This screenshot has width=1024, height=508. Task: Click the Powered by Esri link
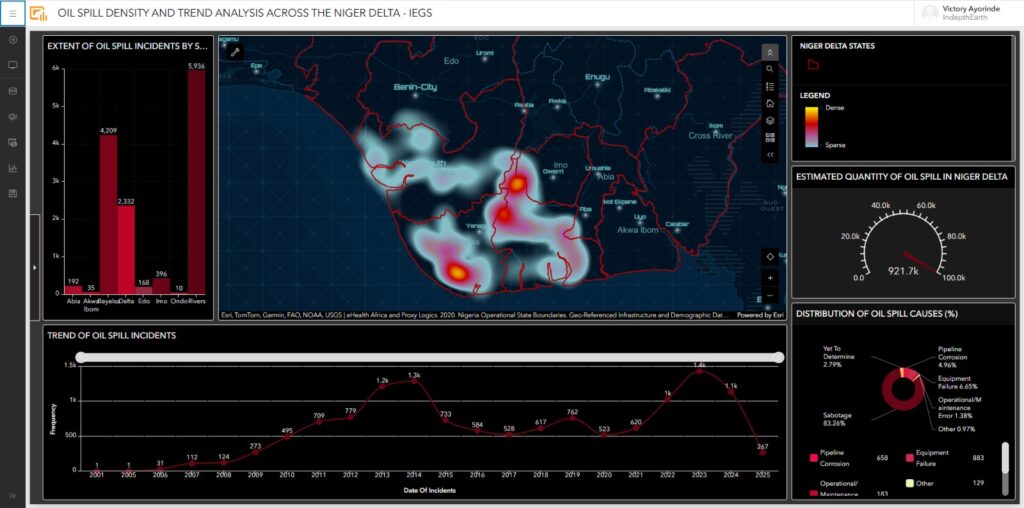tap(761, 315)
